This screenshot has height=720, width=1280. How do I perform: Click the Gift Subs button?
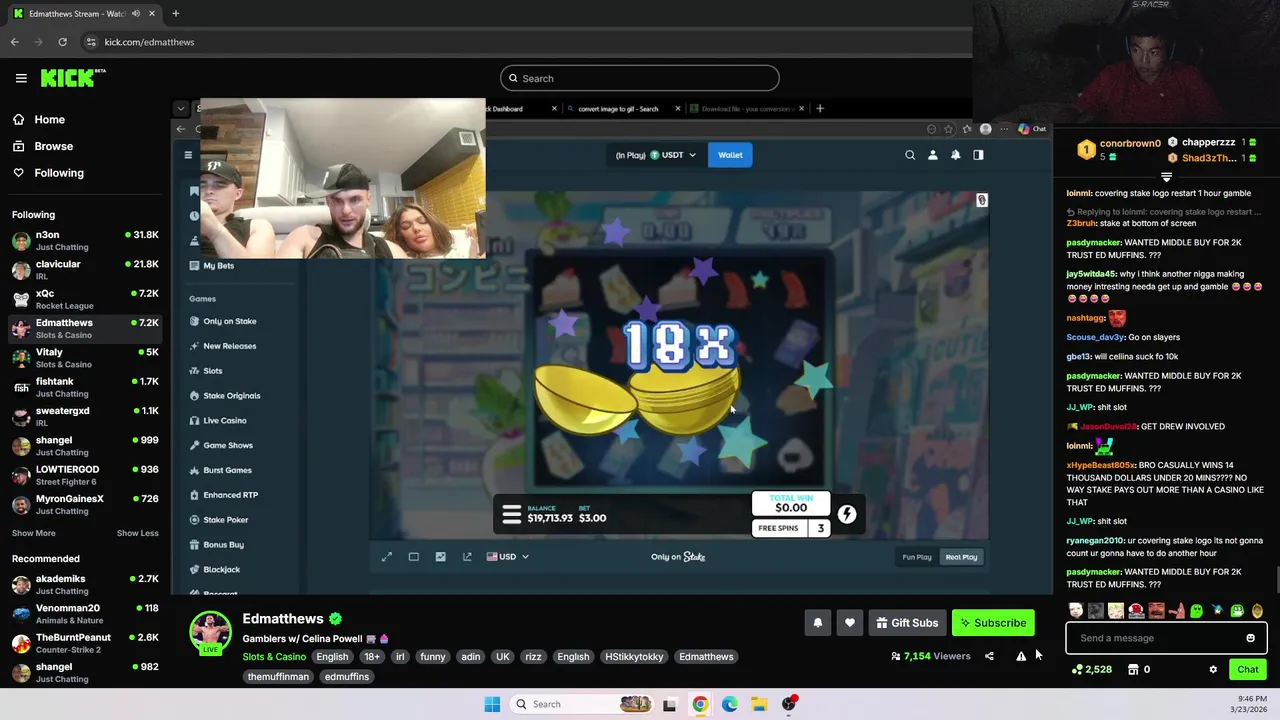pyautogui.click(x=907, y=623)
